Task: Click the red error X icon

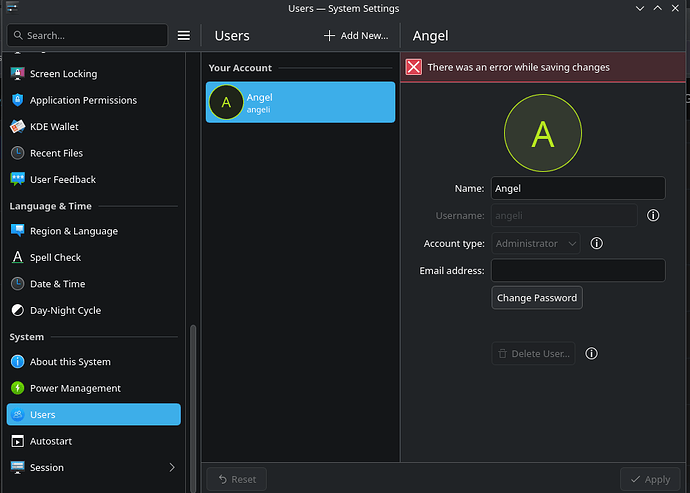Action: 413,67
